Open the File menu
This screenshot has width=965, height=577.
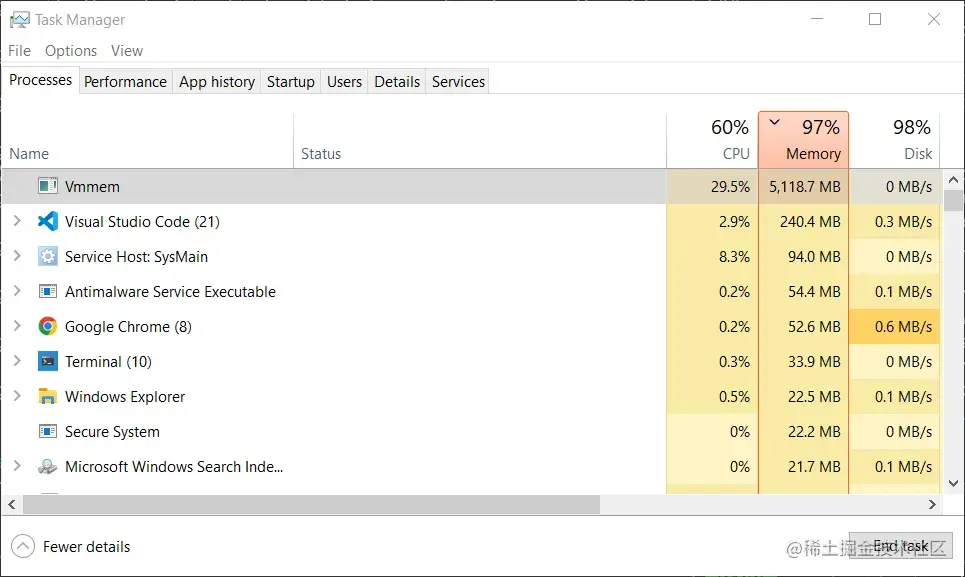pyautogui.click(x=19, y=50)
